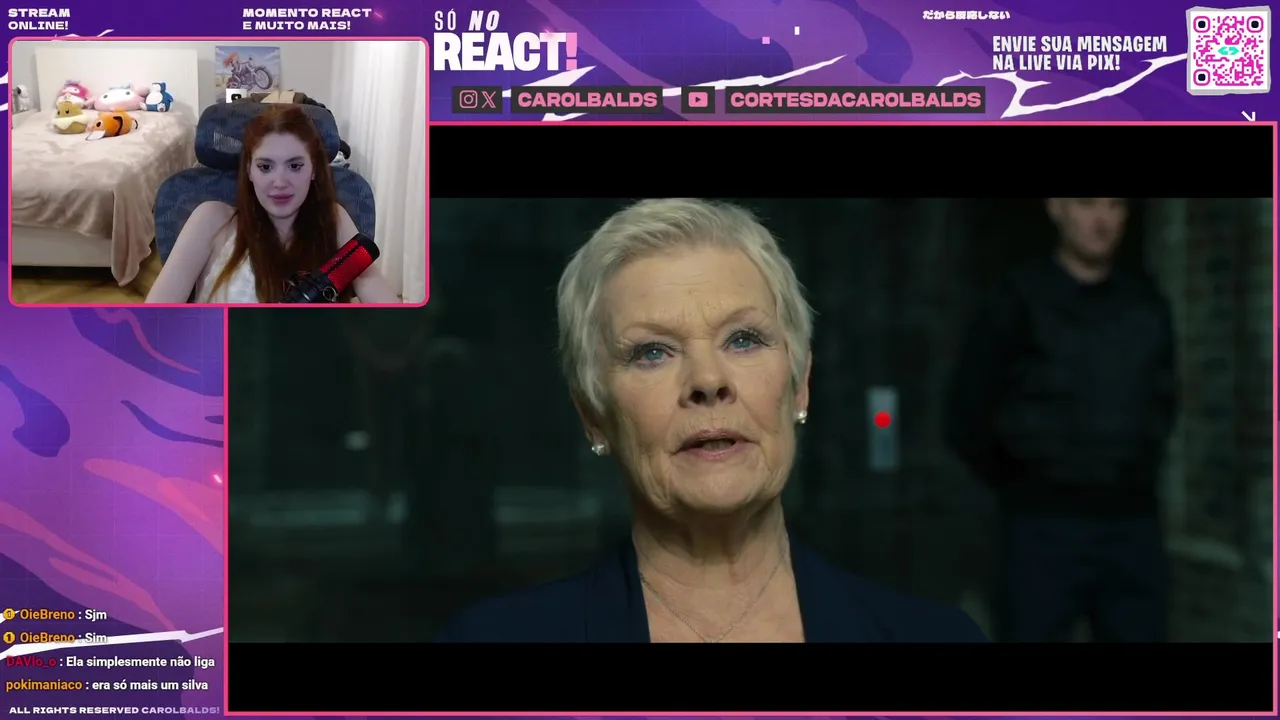Click 'ALL RIGHTS RESERVED CAROLBALDS!' footer text
The image size is (1280, 720).
pyautogui.click(x=113, y=710)
